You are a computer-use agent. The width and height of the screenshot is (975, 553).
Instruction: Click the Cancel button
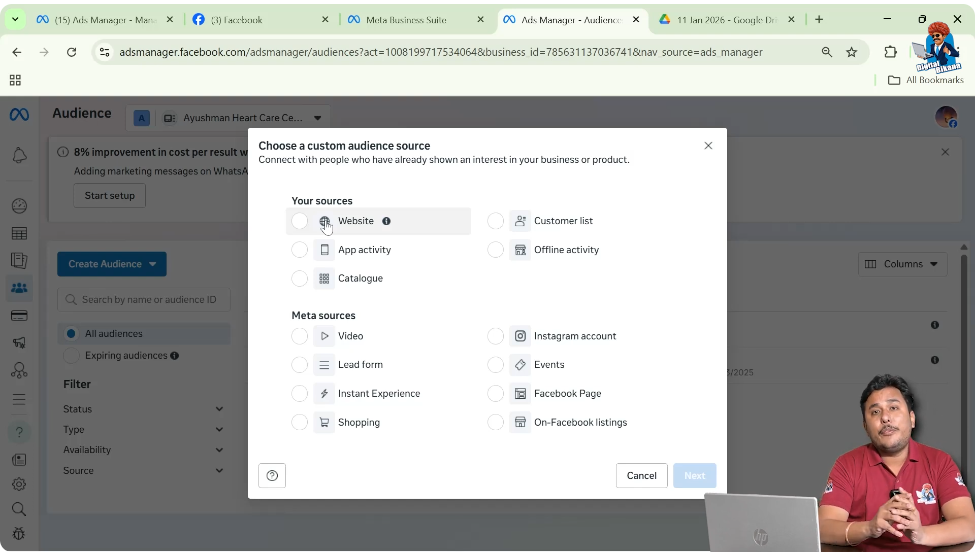coord(642,476)
